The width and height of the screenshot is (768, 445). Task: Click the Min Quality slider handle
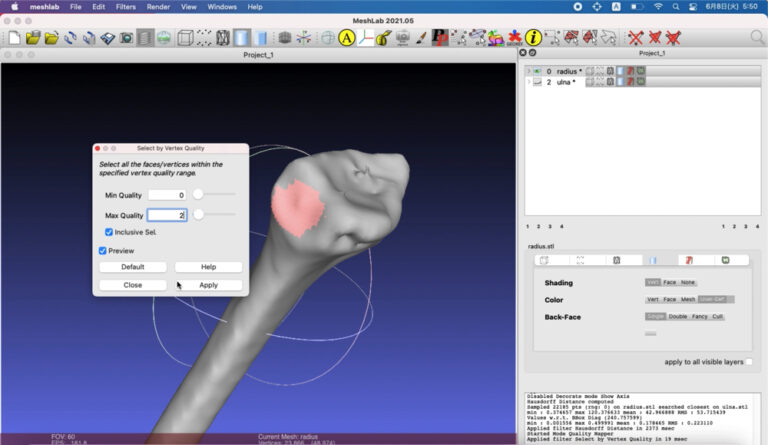(x=198, y=195)
